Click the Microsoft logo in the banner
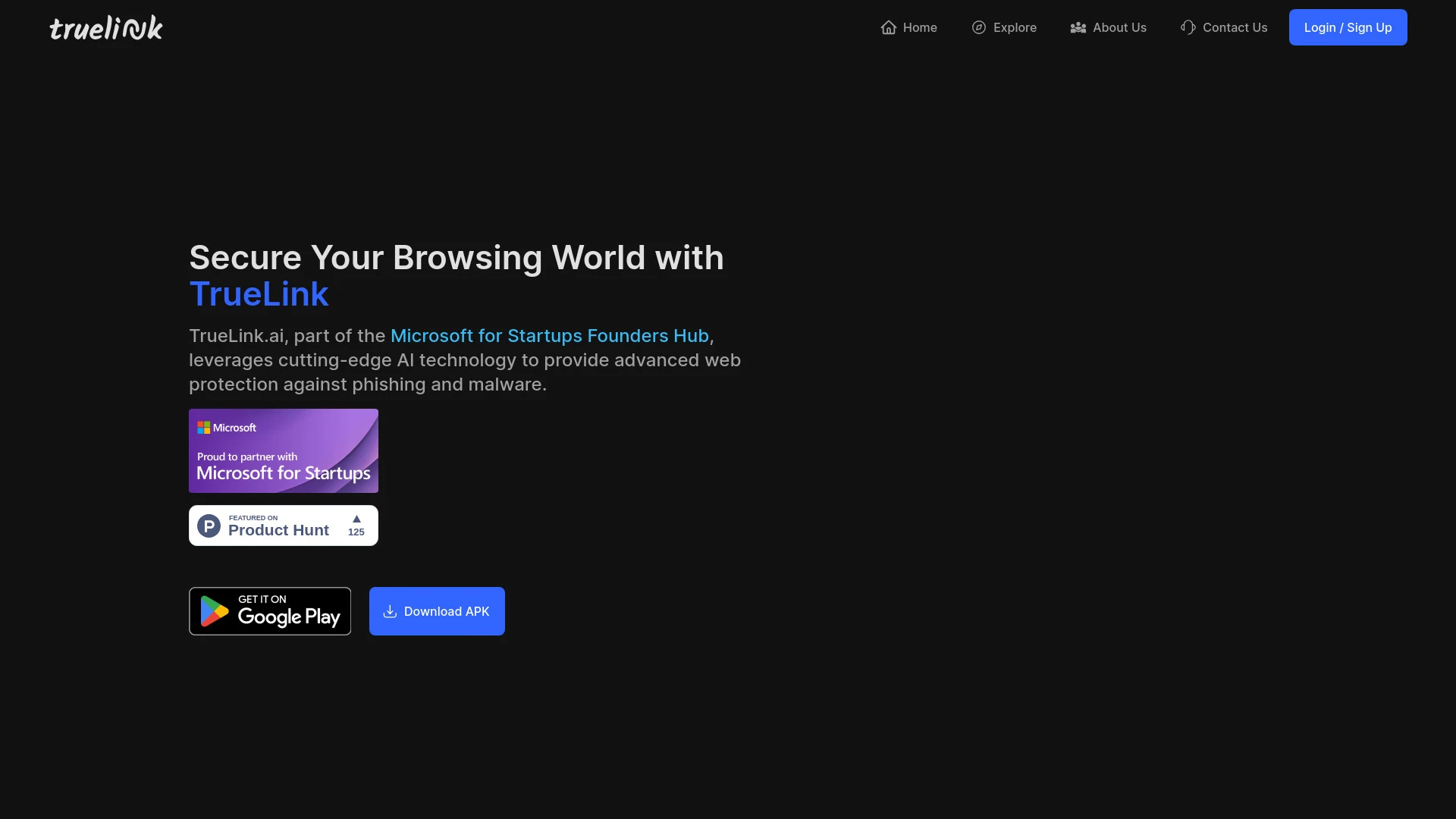This screenshot has width=1456, height=819. [203, 427]
